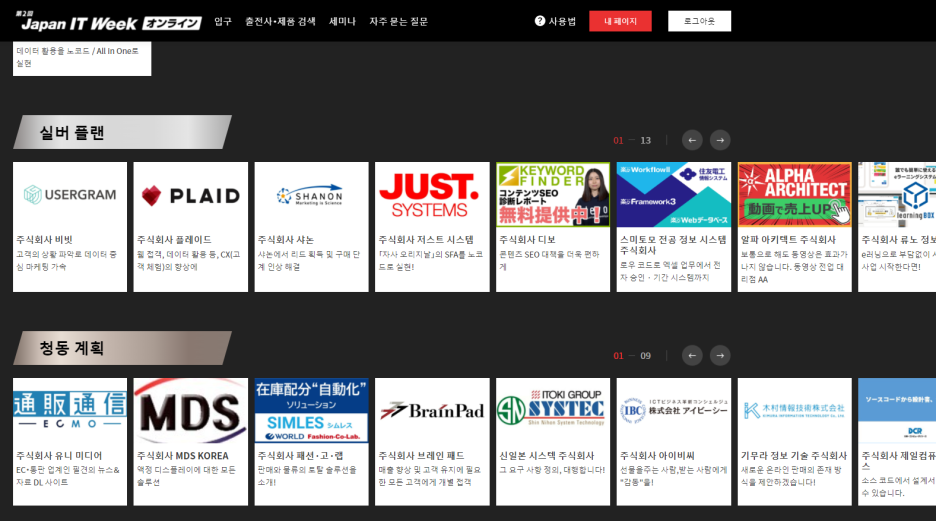This screenshot has height=521, width=936.
Task: Click the 주식회사 샤논 company name
Action: [x=285, y=240]
